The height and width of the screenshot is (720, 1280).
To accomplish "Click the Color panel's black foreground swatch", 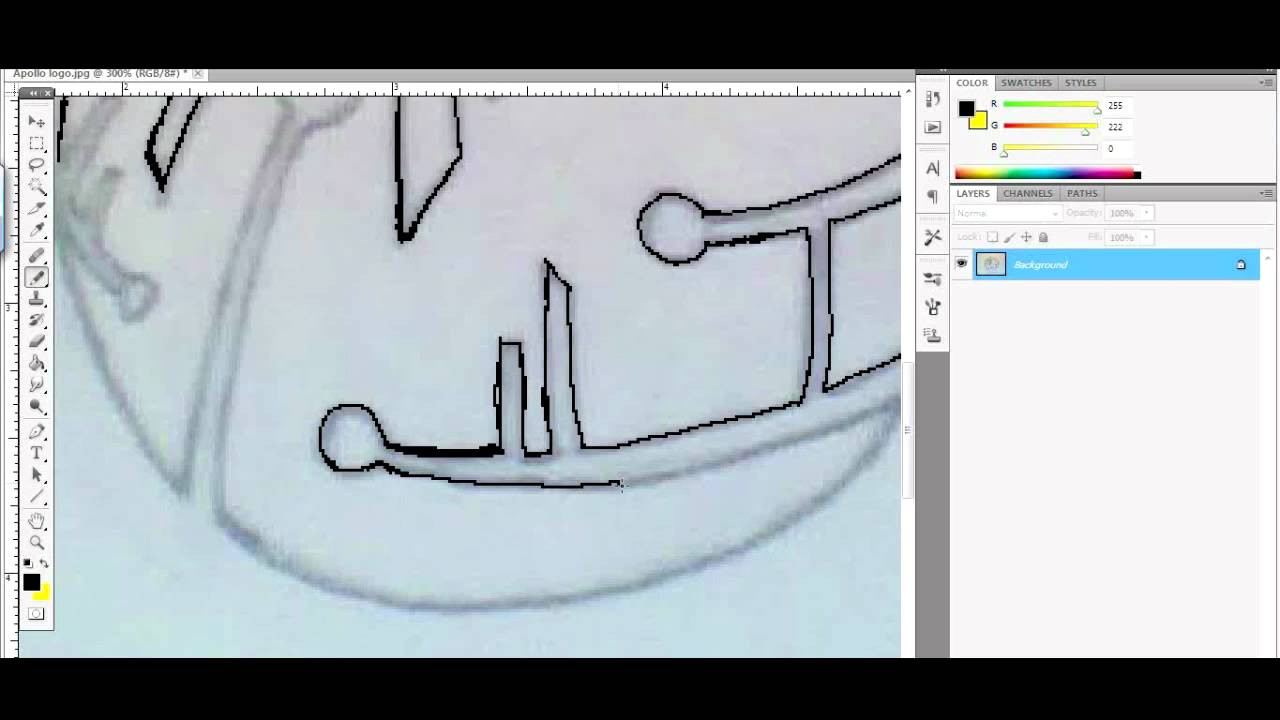I will (x=966, y=109).
